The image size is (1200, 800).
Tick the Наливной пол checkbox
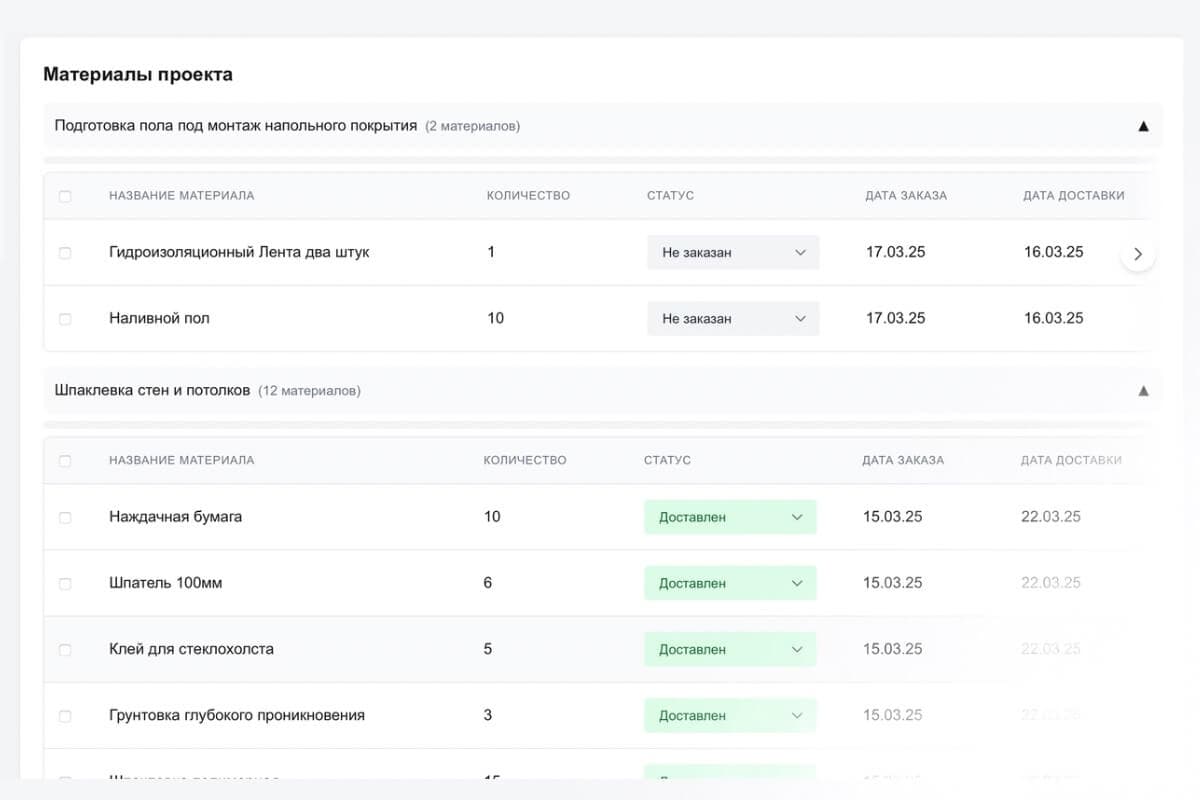(65, 319)
